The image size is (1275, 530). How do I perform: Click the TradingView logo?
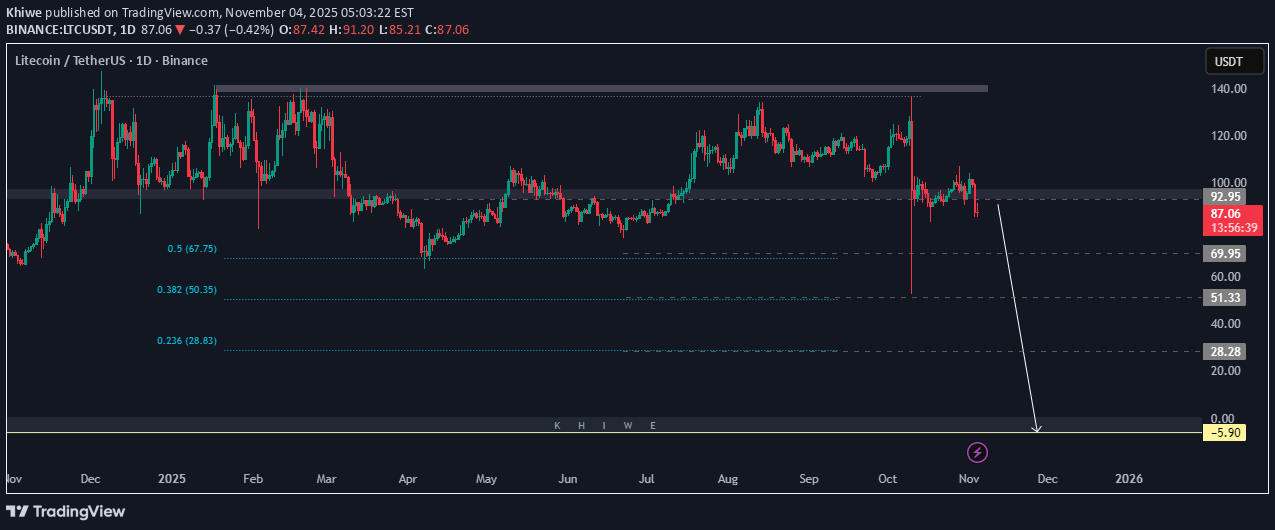(x=66, y=511)
